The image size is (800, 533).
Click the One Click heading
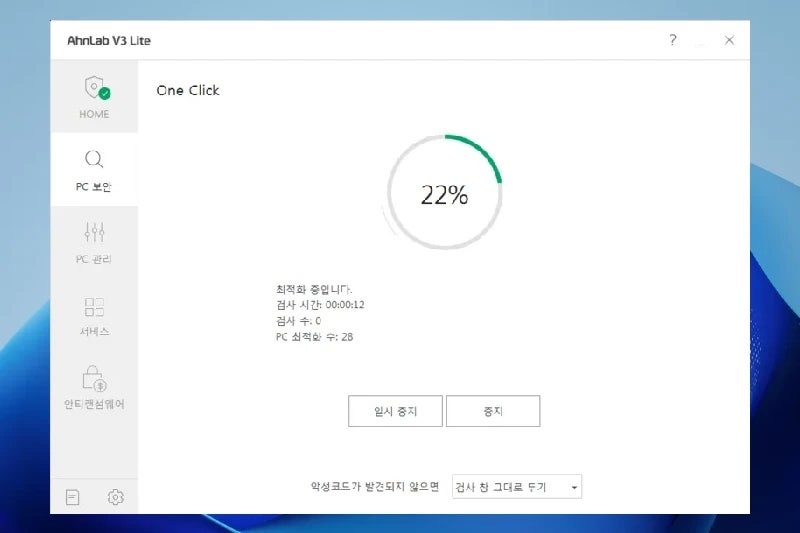coord(188,90)
